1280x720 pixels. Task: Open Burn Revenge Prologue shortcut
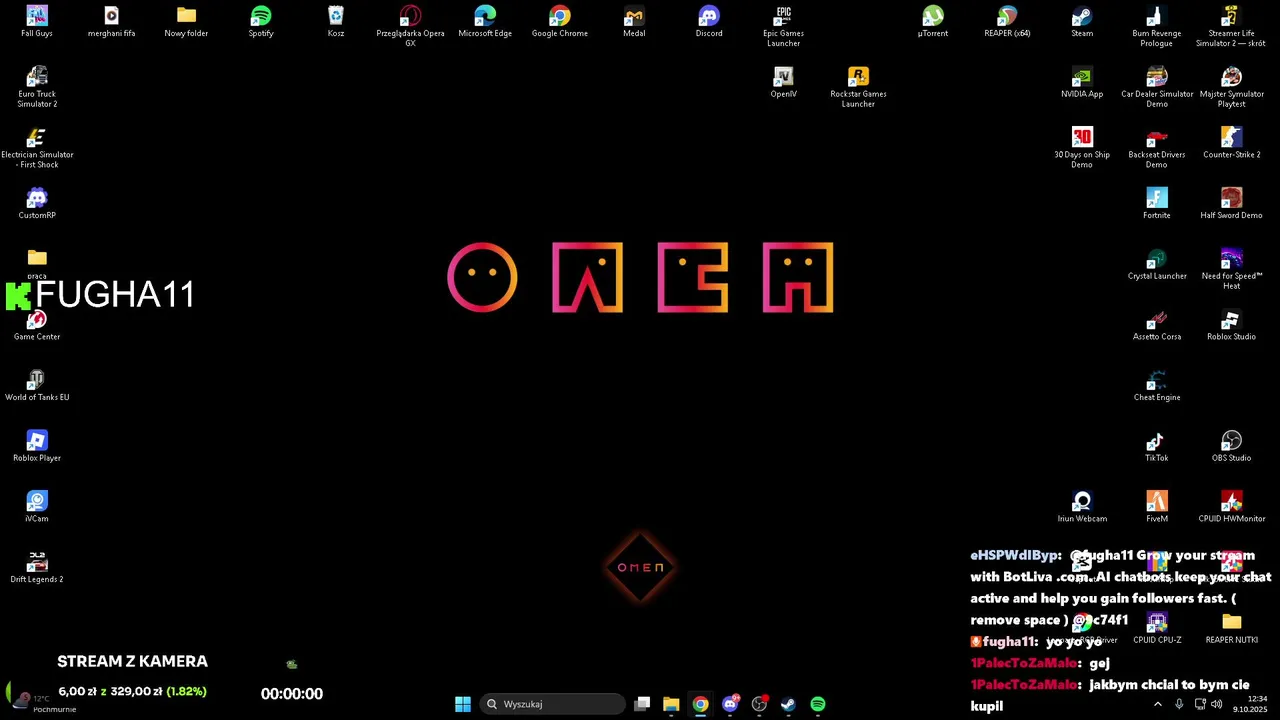pos(1157,26)
